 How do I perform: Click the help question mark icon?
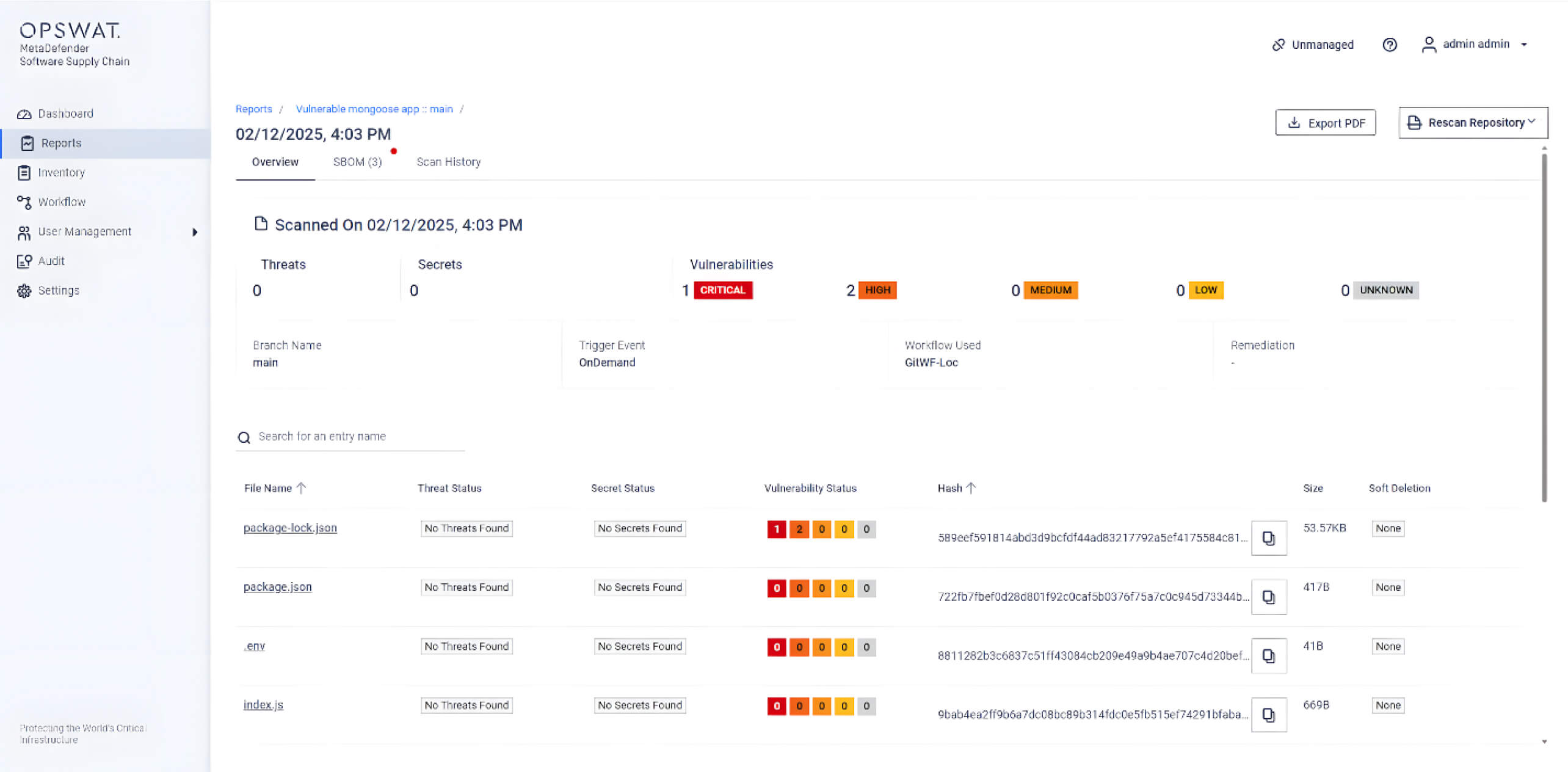click(1389, 45)
